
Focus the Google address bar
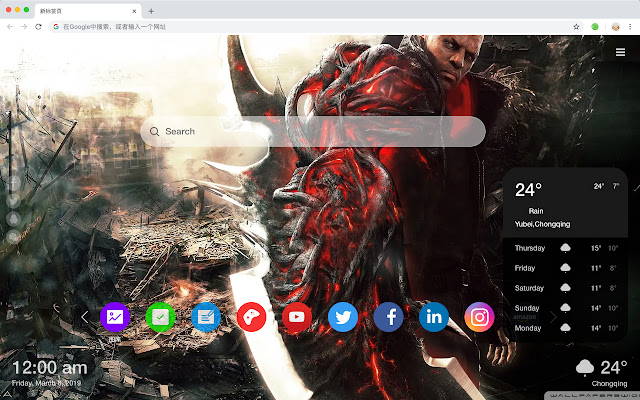coord(314,27)
